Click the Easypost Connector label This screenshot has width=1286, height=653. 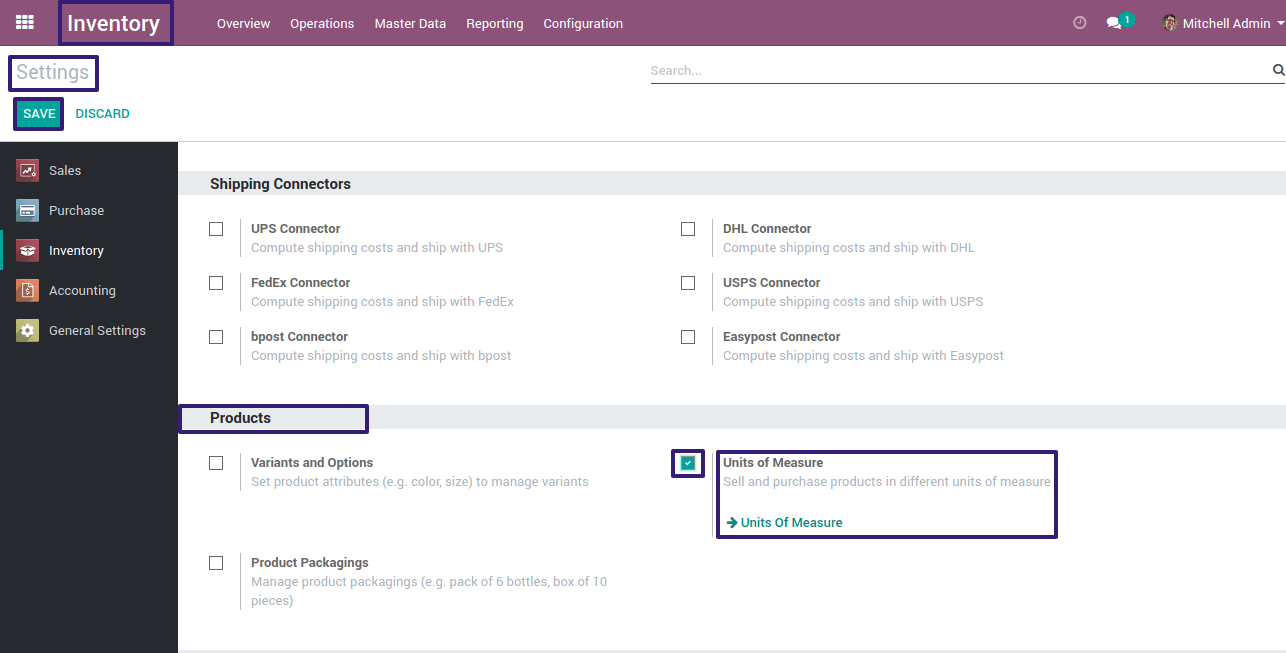tap(781, 337)
